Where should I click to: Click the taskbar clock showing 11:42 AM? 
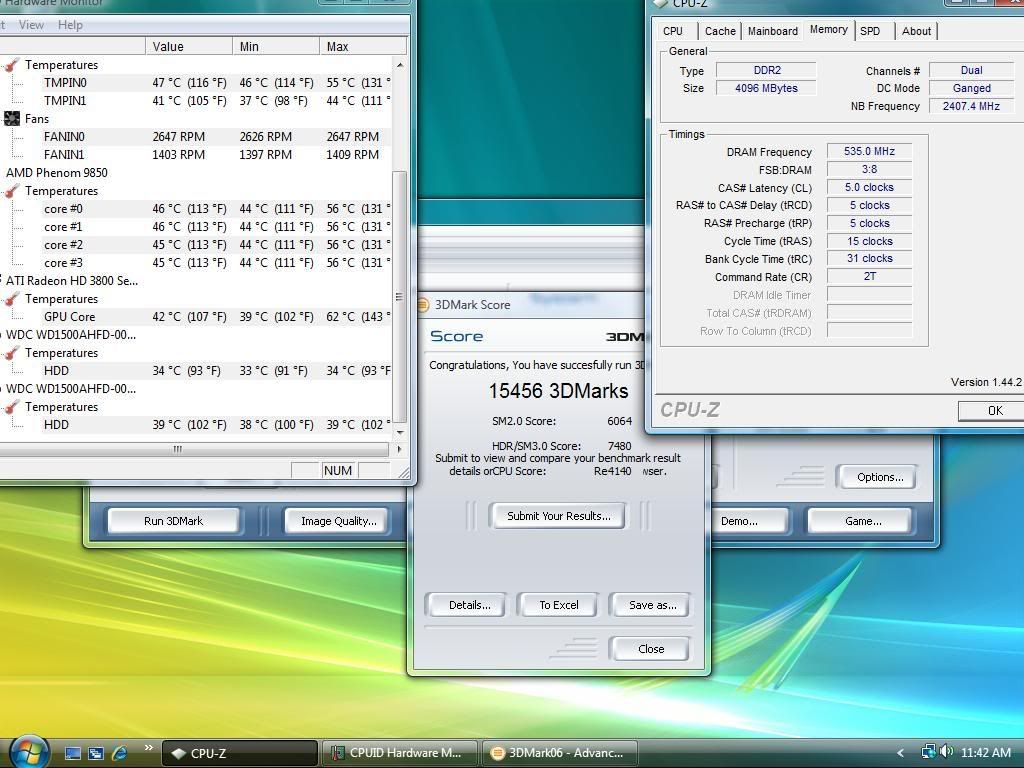coord(986,752)
